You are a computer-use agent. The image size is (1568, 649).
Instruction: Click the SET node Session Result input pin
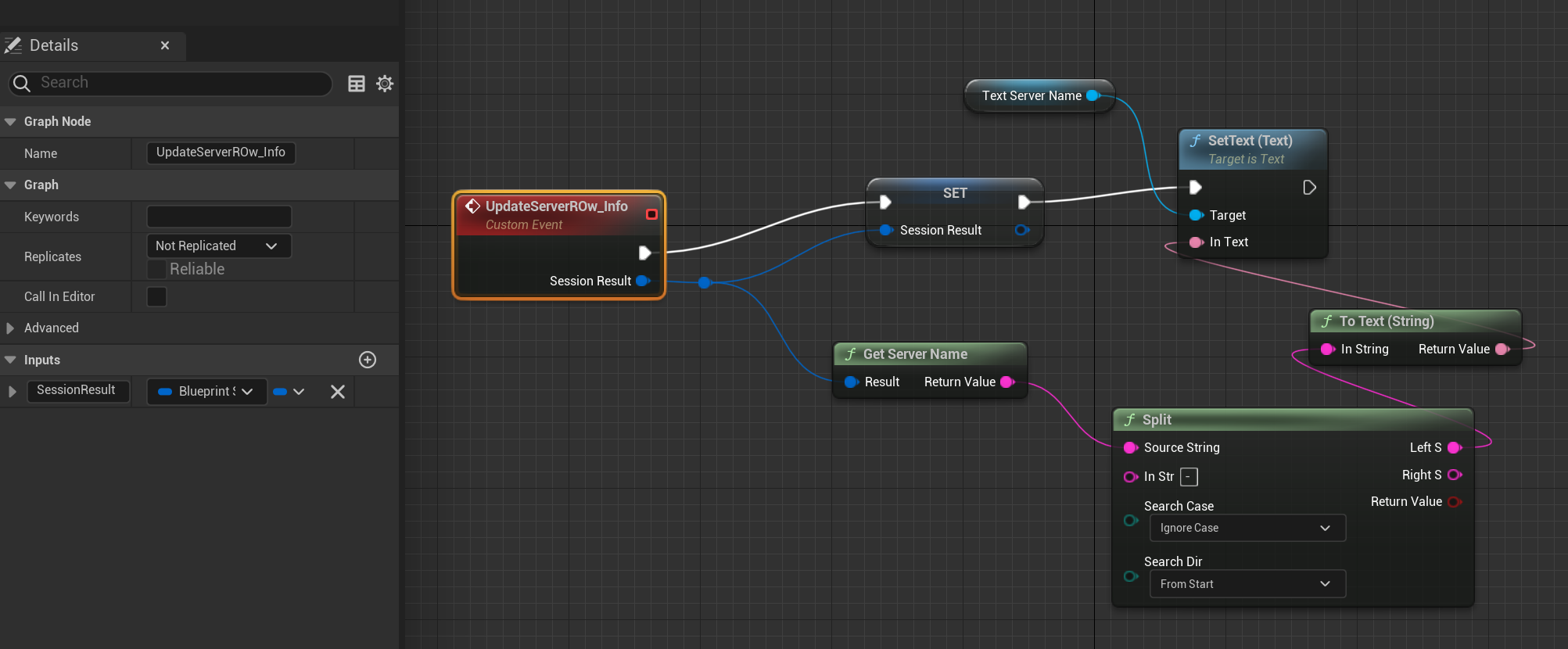point(886,230)
